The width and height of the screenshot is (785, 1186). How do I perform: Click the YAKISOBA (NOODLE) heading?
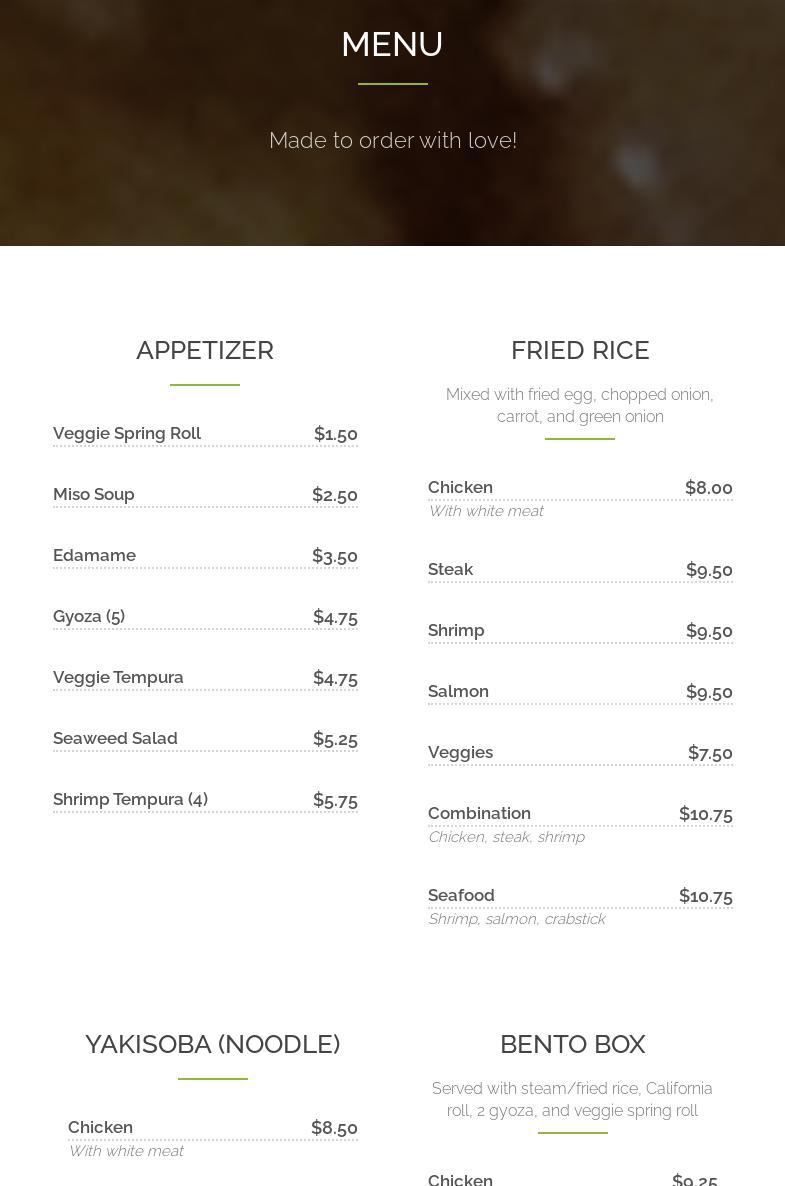213,1044
